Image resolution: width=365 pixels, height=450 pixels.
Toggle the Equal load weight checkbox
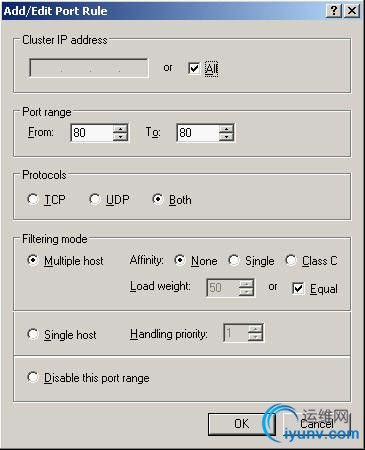point(298,288)
